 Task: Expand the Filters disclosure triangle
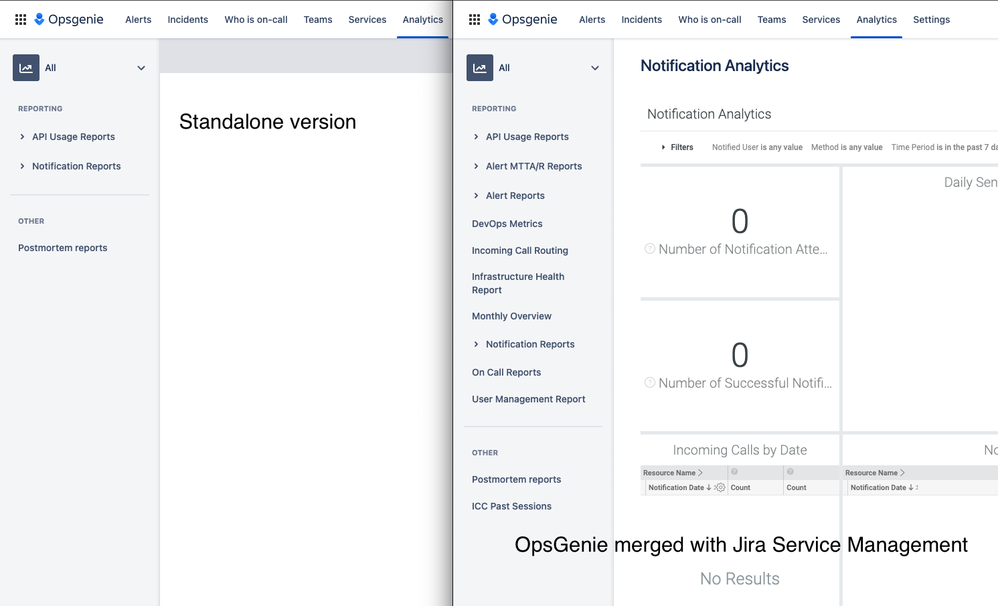click(x=663, y=147)
